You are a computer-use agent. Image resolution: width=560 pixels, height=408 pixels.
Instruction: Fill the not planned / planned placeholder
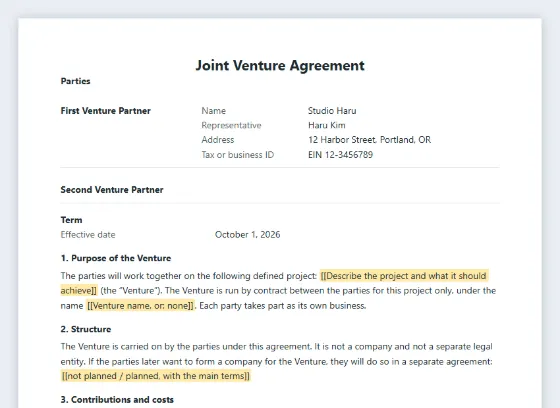click(156, 376)
